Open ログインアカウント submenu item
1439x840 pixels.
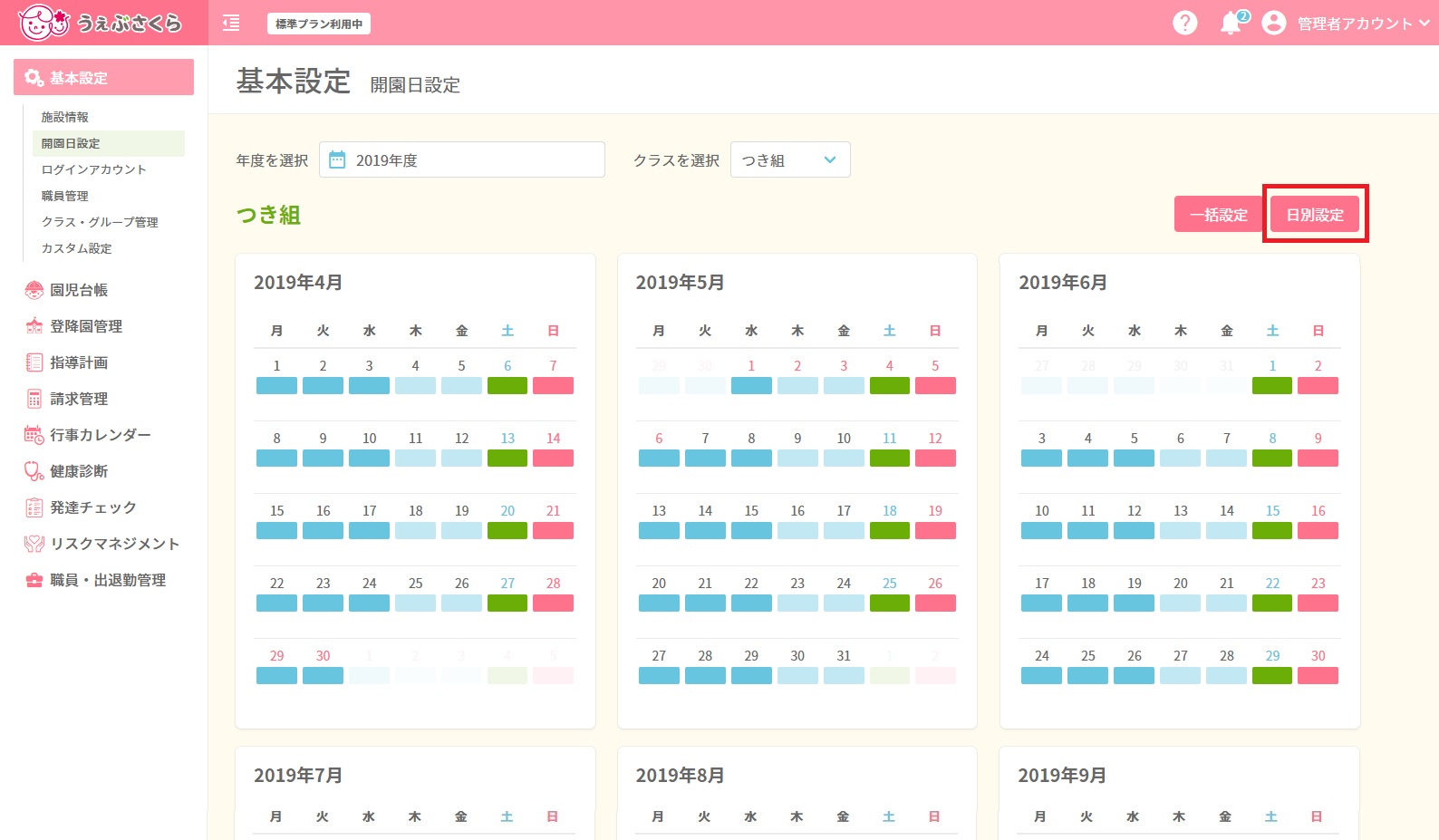93,169
